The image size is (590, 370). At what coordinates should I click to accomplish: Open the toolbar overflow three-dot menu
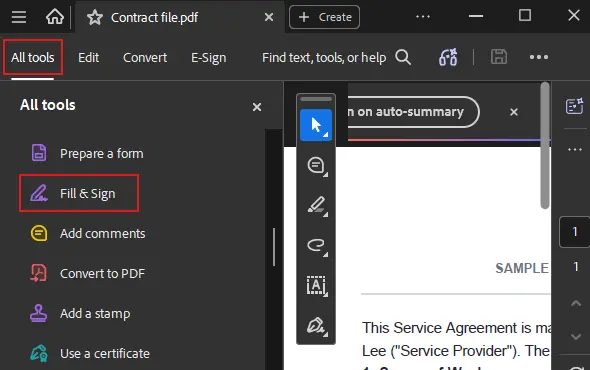(x=539, y=57)
